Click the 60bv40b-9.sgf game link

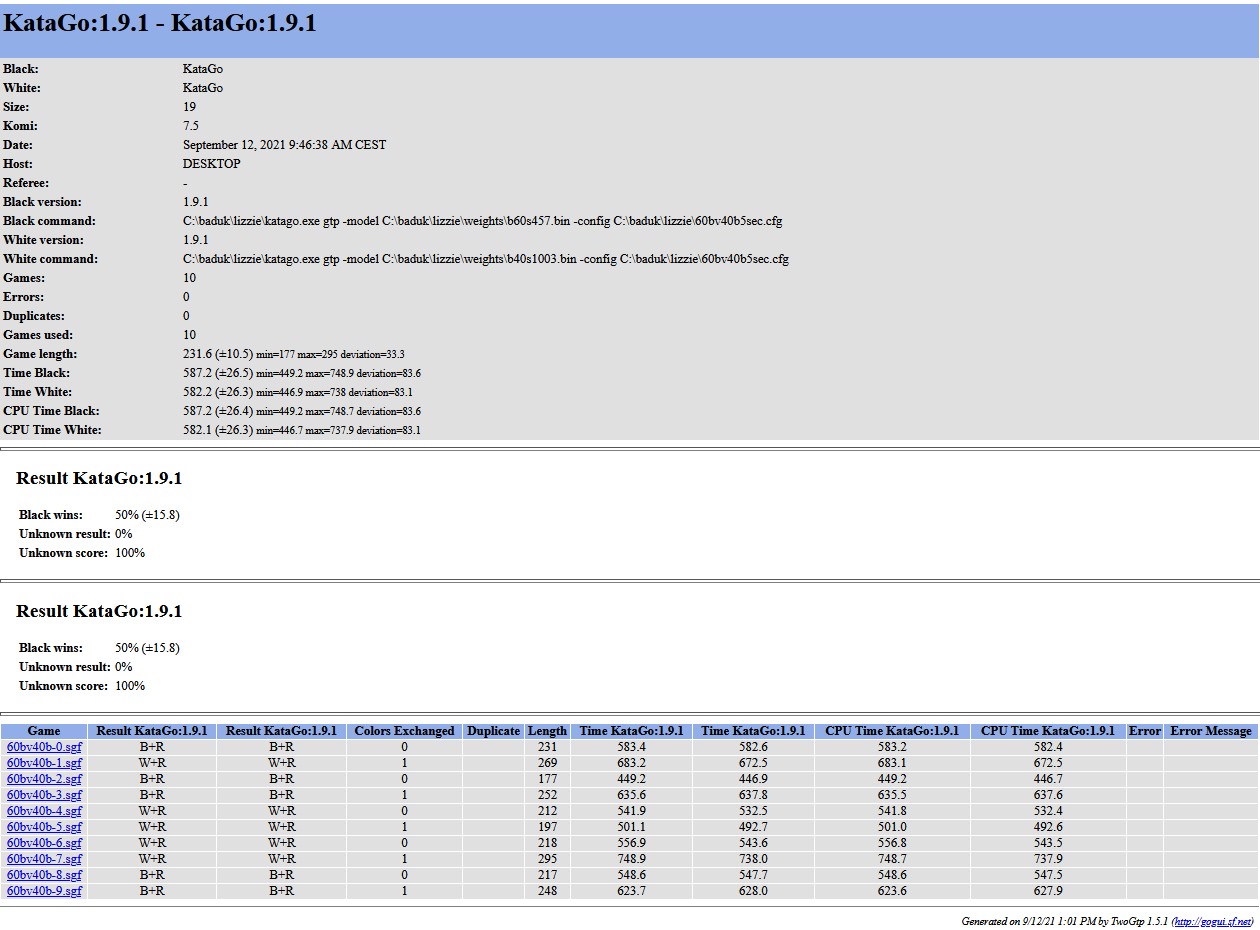(x=44, y=891)
